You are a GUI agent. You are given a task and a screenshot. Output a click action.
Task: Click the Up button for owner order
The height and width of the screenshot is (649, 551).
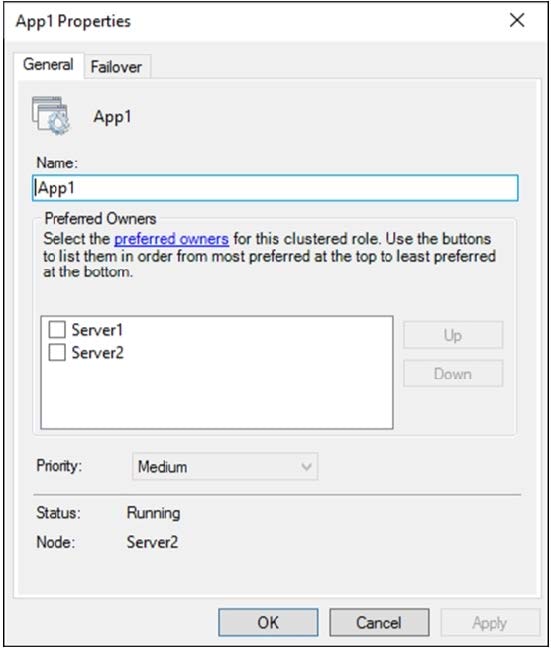point(453,335)
